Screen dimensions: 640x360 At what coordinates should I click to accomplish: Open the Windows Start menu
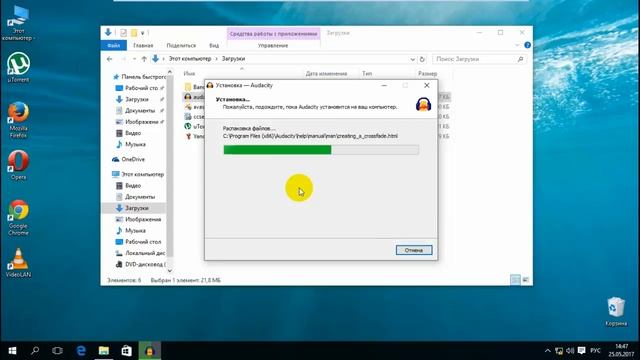[x=12, y=351]
